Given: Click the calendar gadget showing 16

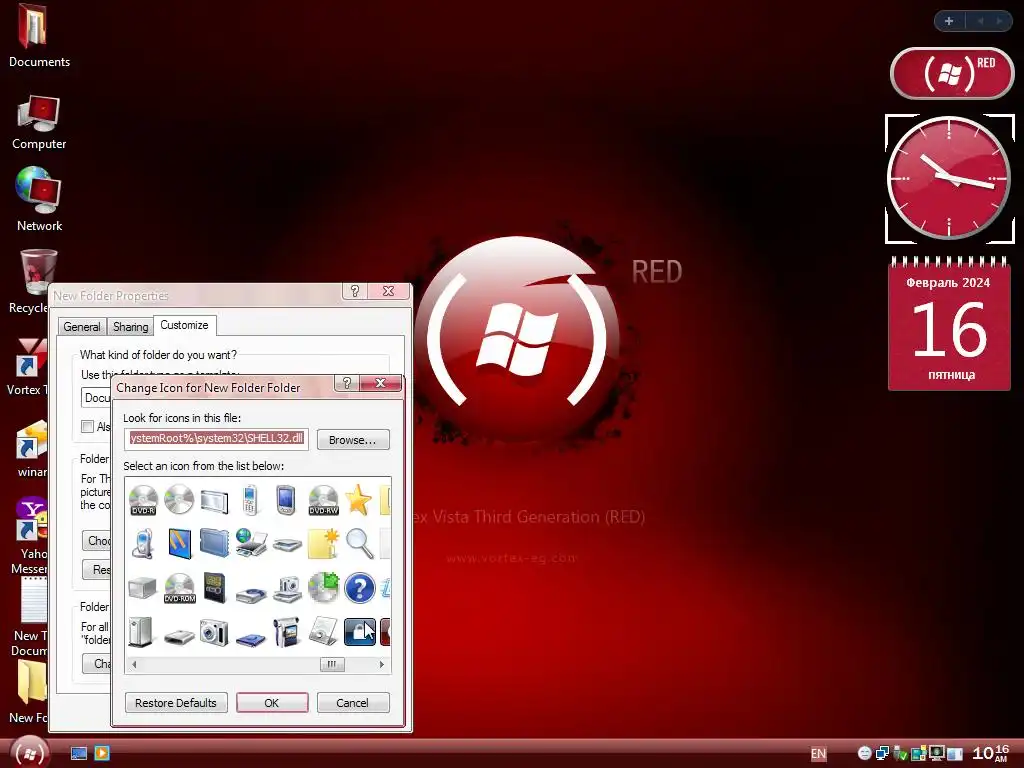Looking at the screenshot, I should pos(949,325).
